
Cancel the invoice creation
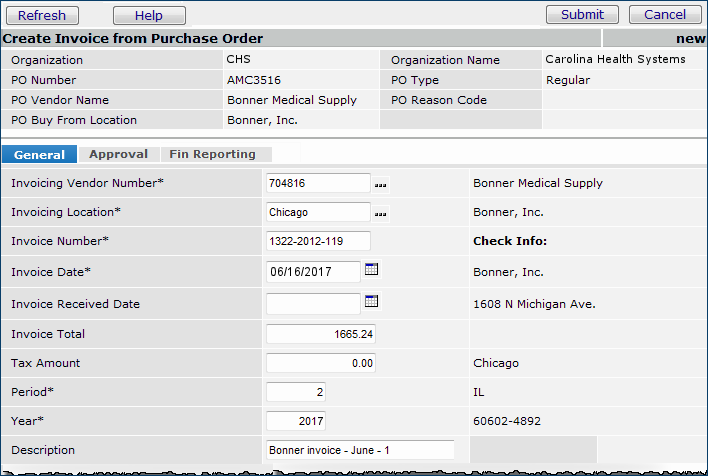tap(665, 15)
